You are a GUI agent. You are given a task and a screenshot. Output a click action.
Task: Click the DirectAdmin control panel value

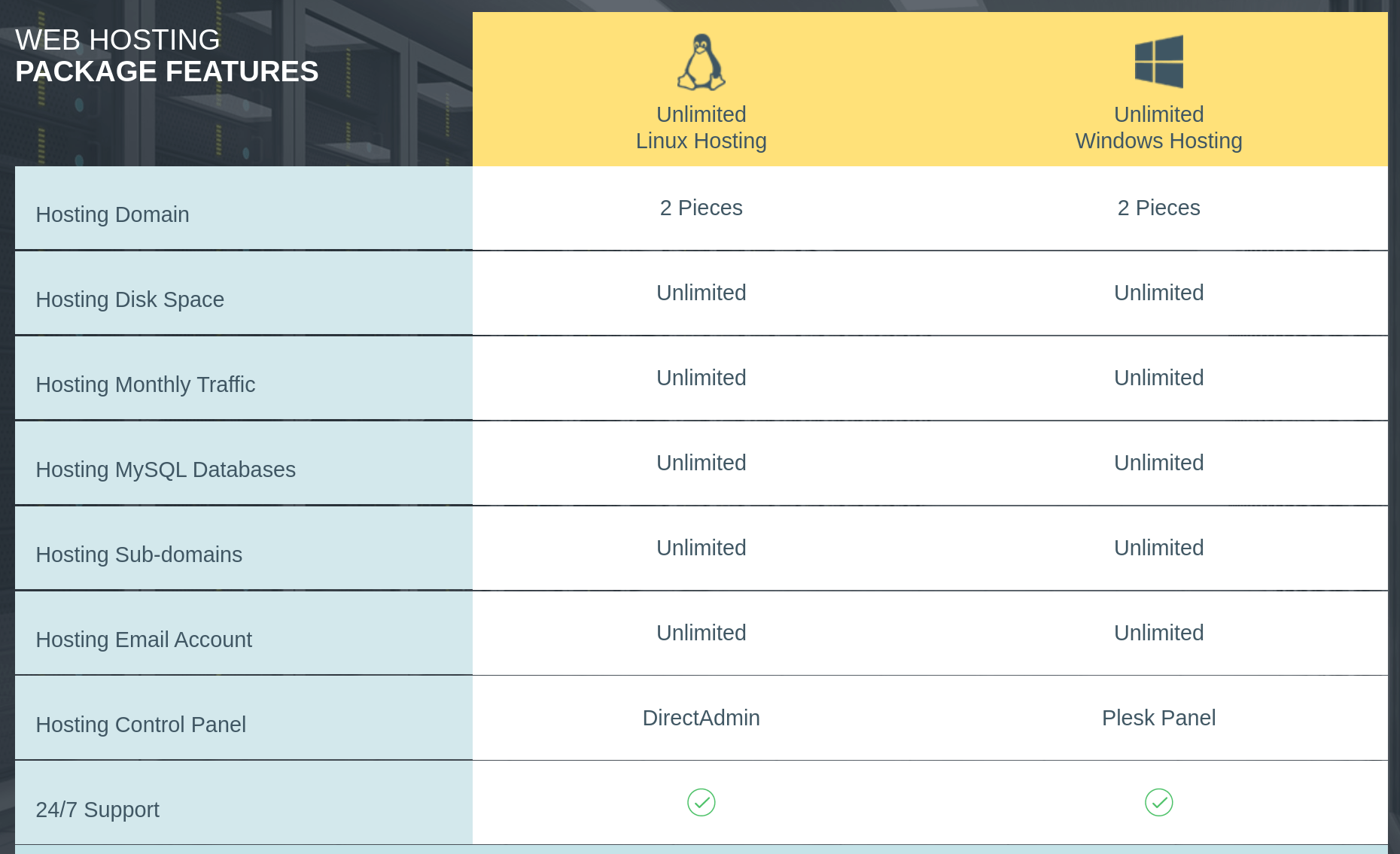(701, 718)
